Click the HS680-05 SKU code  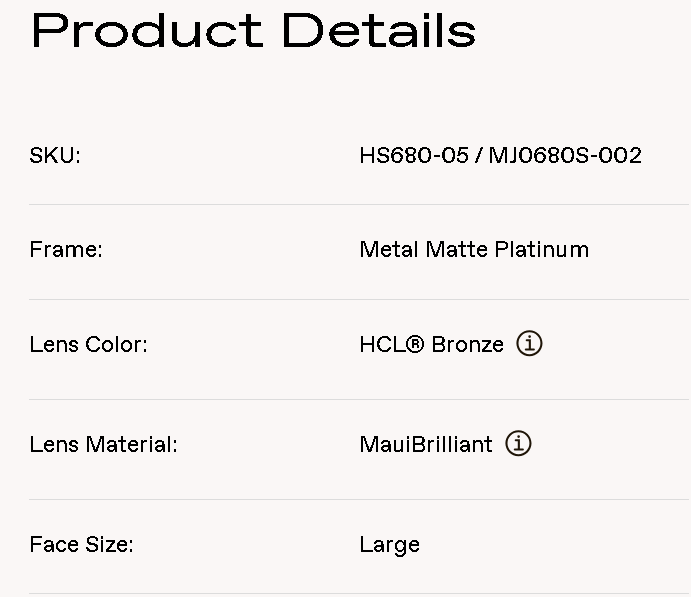coord(414,156)
